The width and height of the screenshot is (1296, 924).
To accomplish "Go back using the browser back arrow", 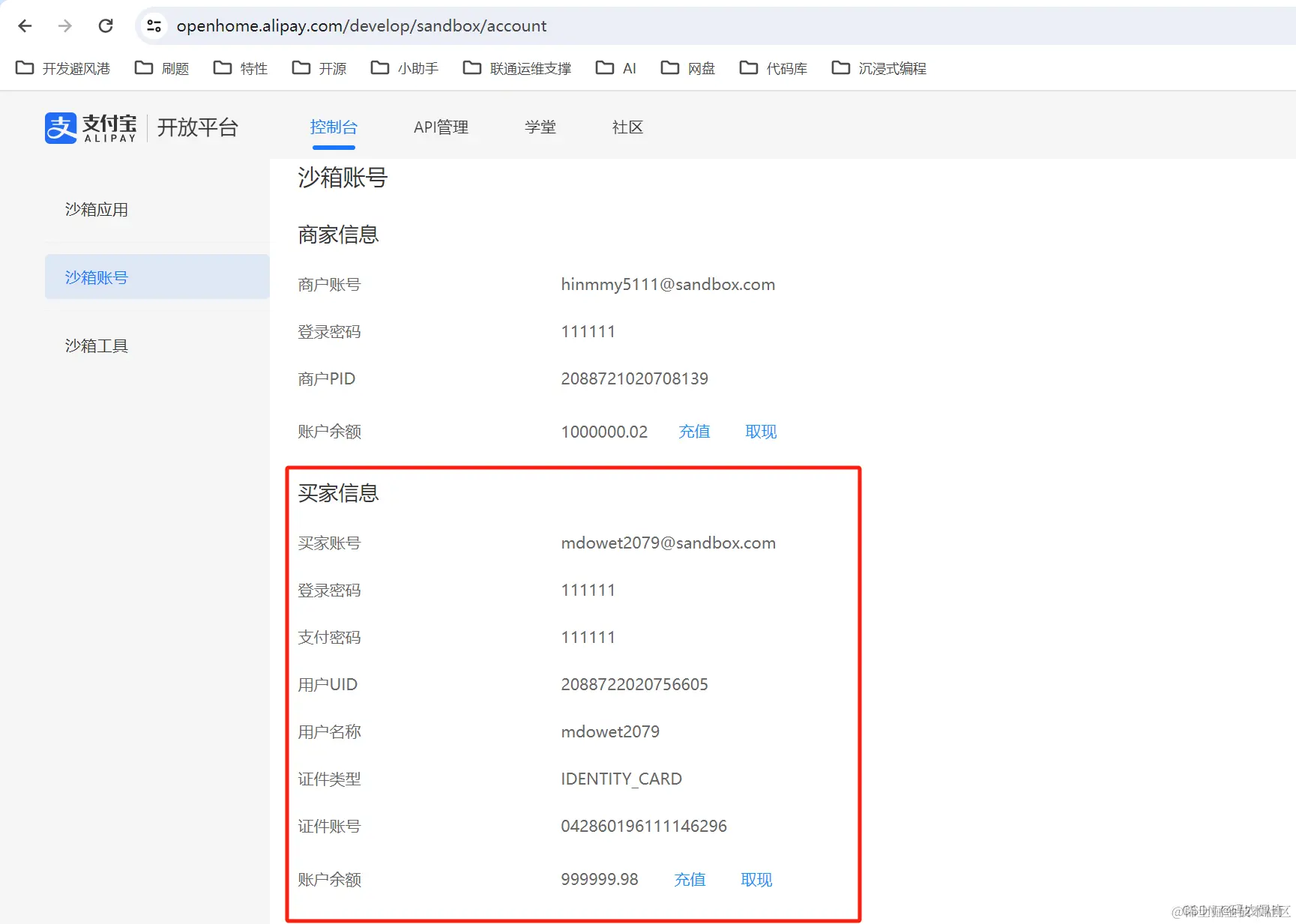I will coord(25,26).
